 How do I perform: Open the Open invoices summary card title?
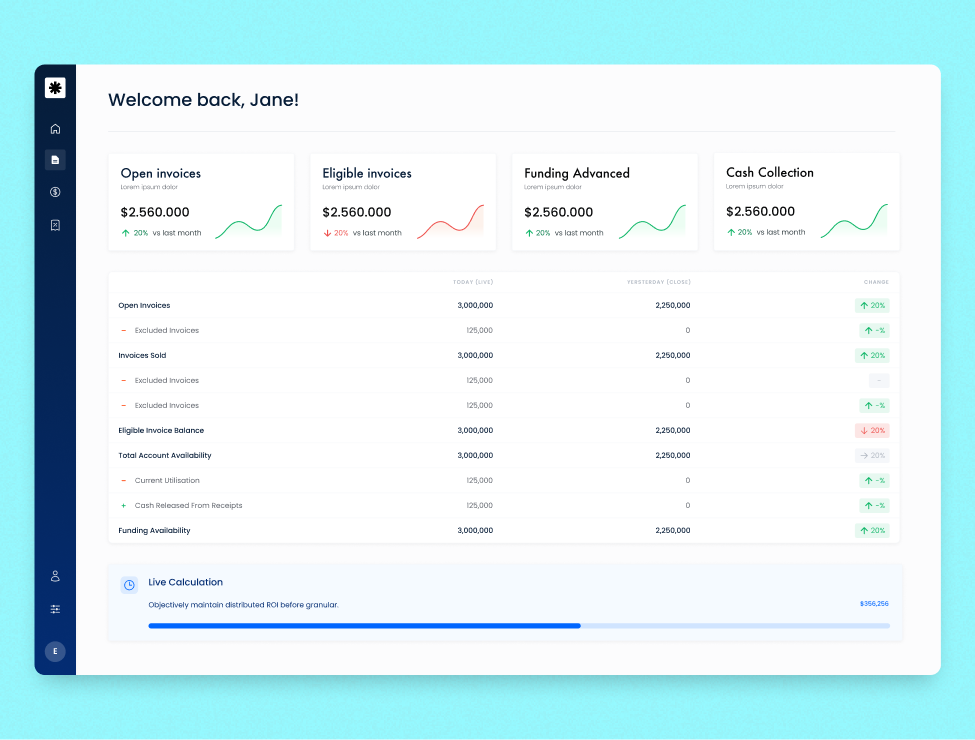[160, 173]
